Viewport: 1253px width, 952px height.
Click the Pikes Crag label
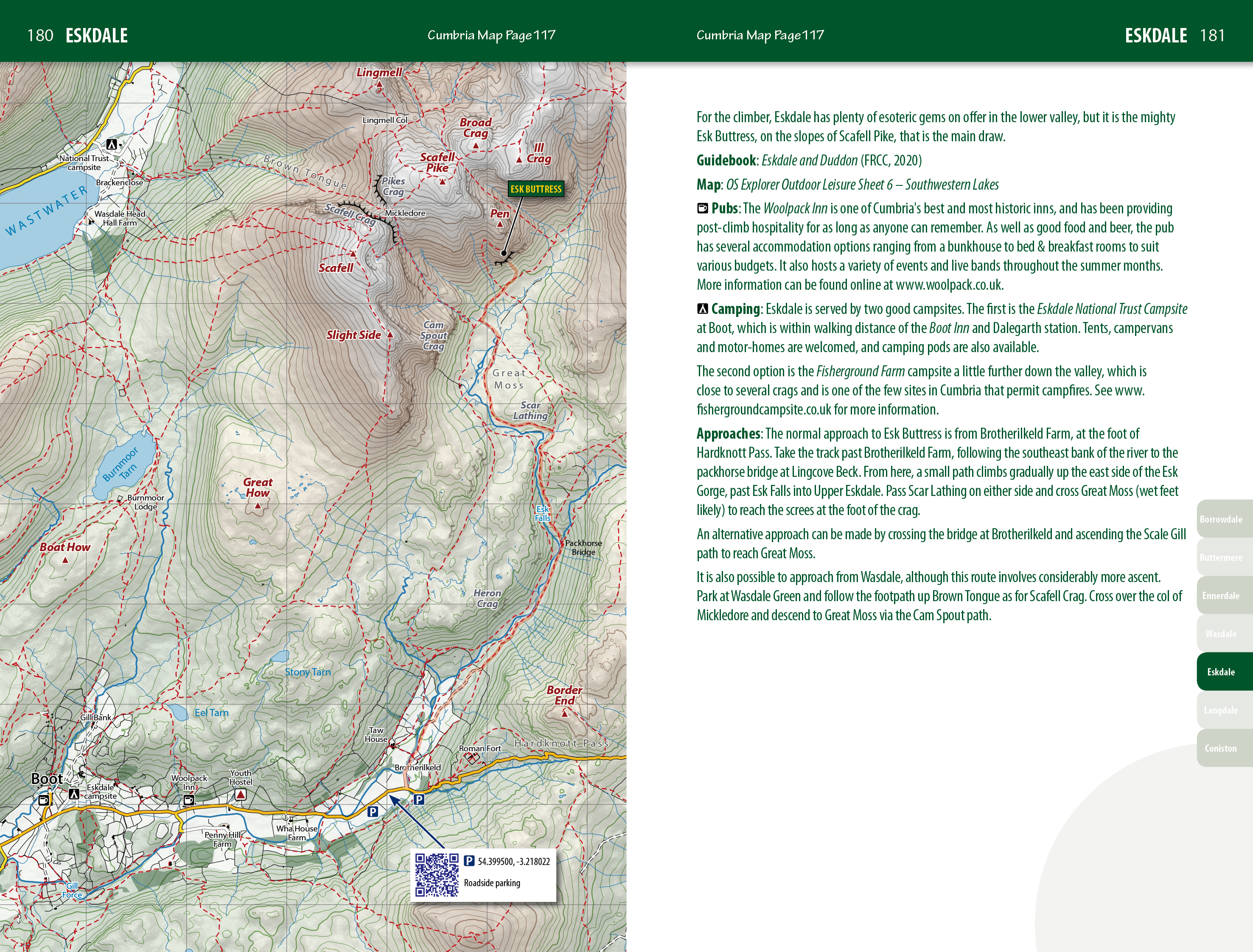point(393,186)
